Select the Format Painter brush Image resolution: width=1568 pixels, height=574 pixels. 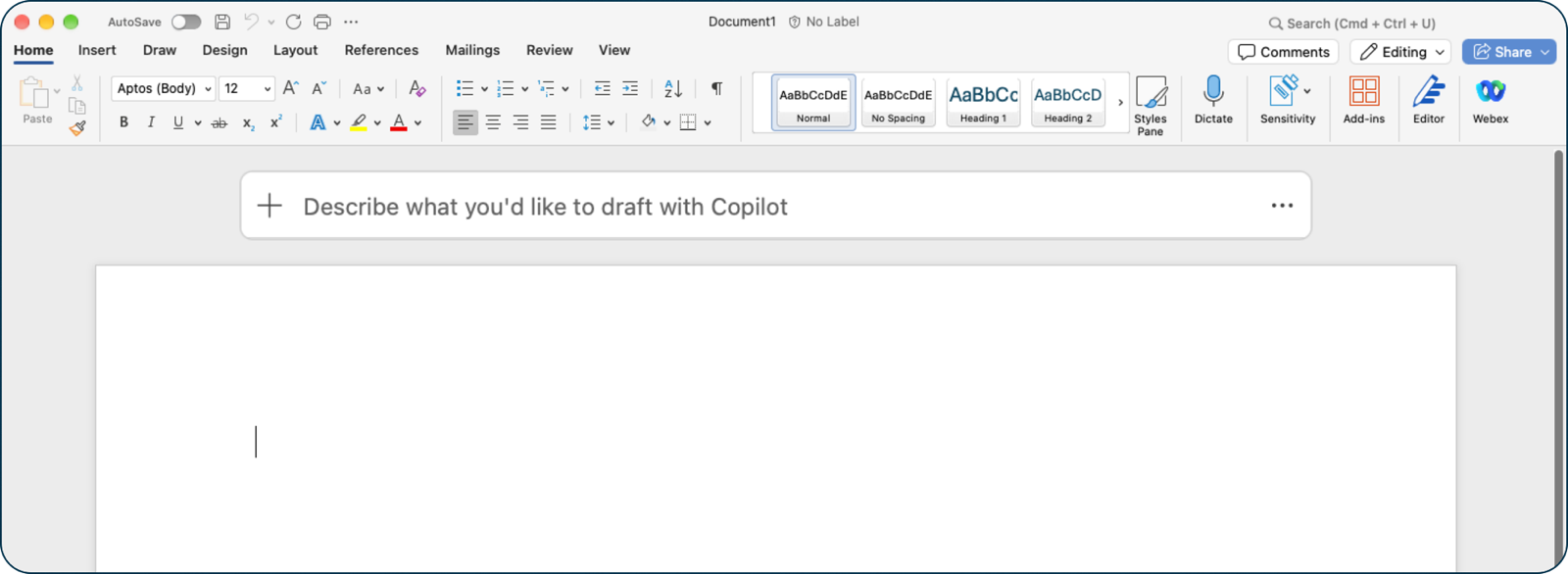77,128
